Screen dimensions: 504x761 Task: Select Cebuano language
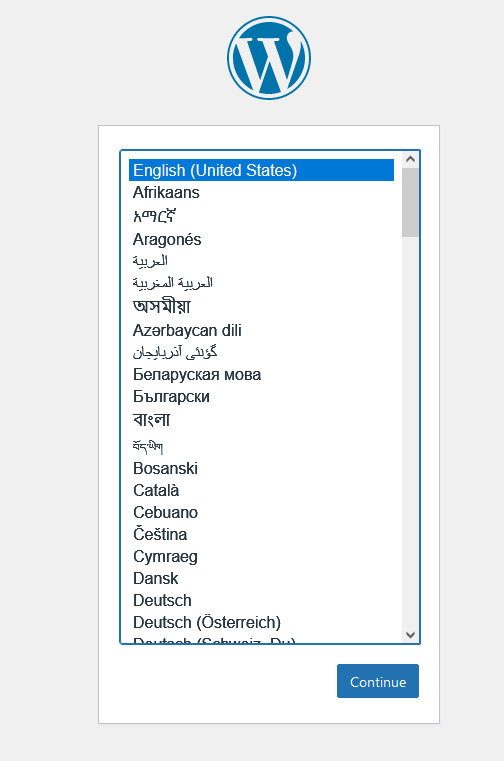(261, 513)
